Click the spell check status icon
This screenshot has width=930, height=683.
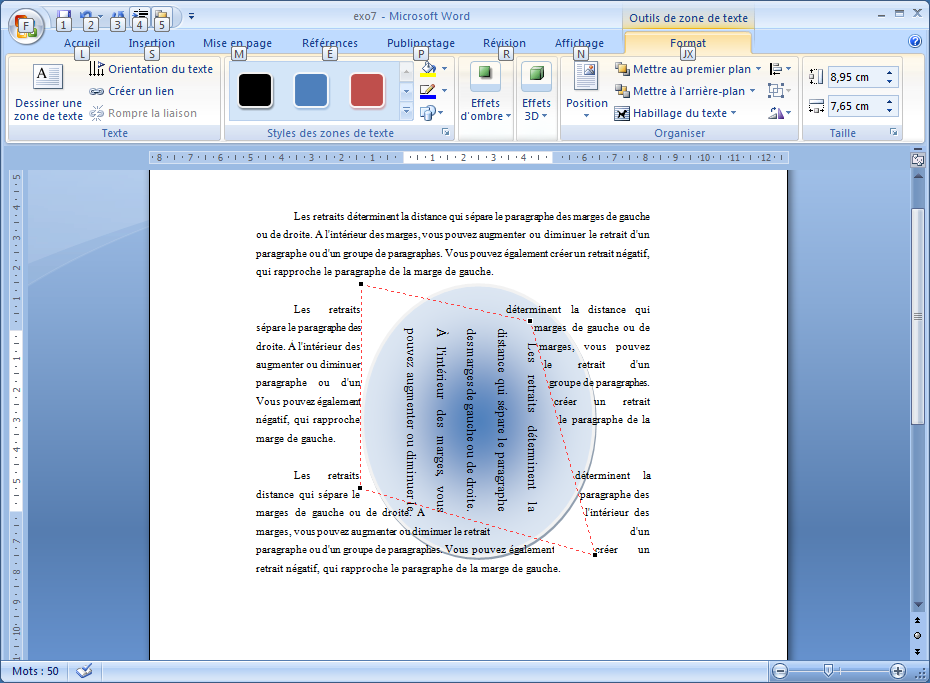[85, 671]
